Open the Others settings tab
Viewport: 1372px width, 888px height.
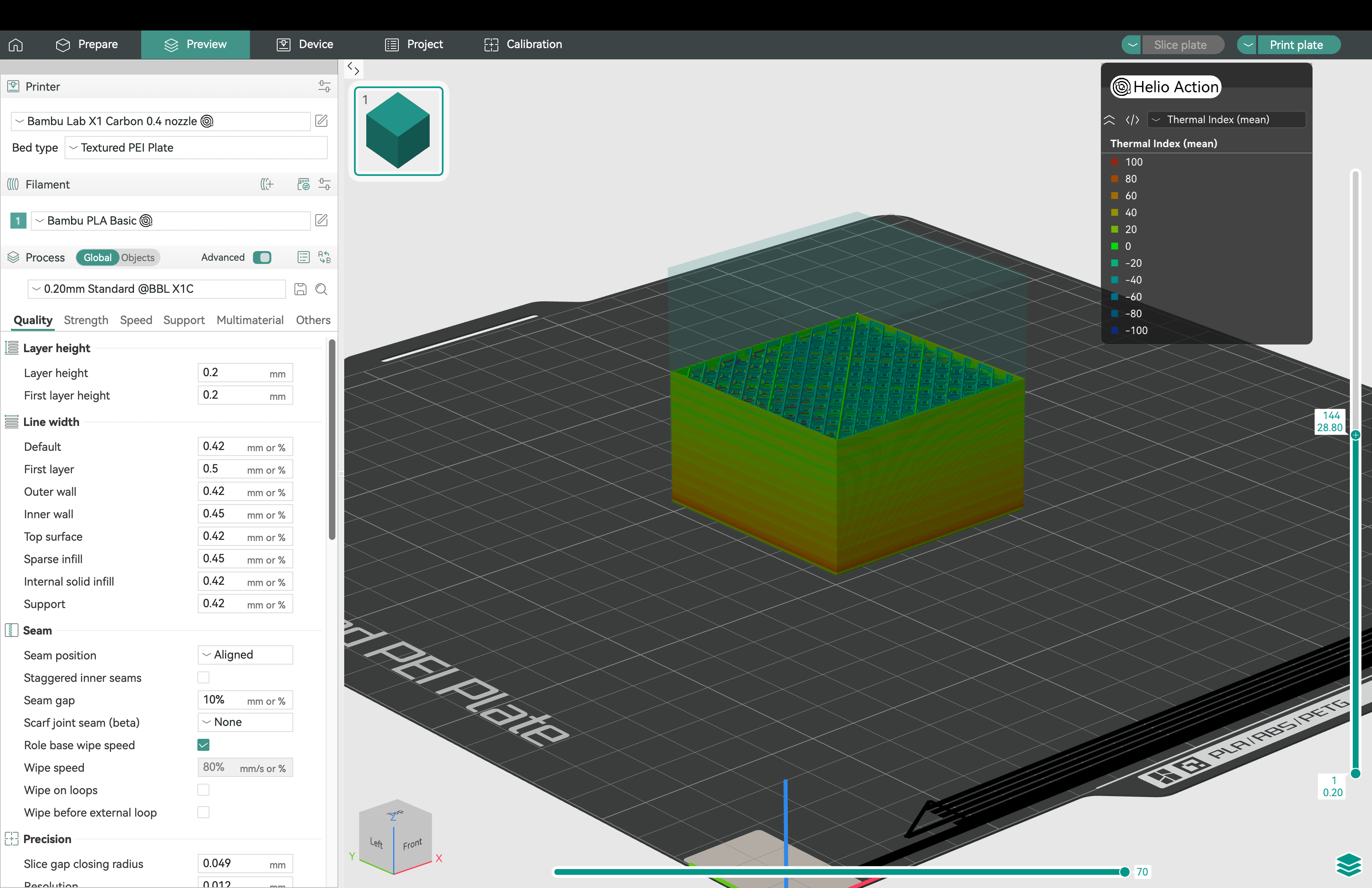[x=313, y=320]
